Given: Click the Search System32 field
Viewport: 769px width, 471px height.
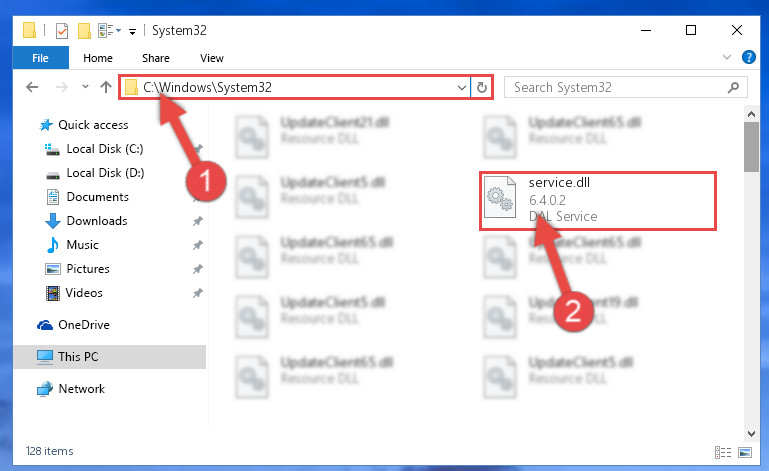Looking at the screenshot, I should click(x=617, y=87).
